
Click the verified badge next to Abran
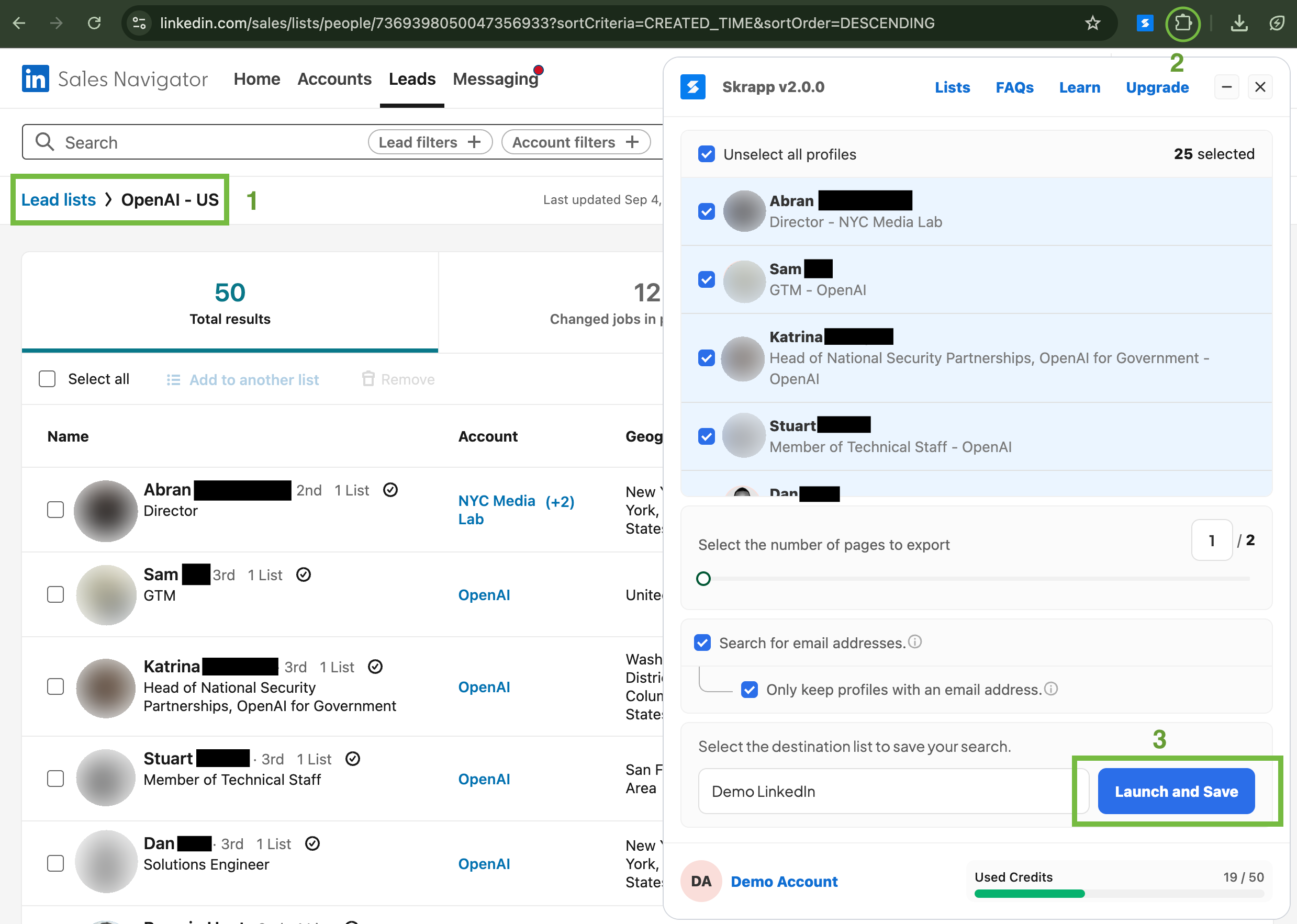390,490
